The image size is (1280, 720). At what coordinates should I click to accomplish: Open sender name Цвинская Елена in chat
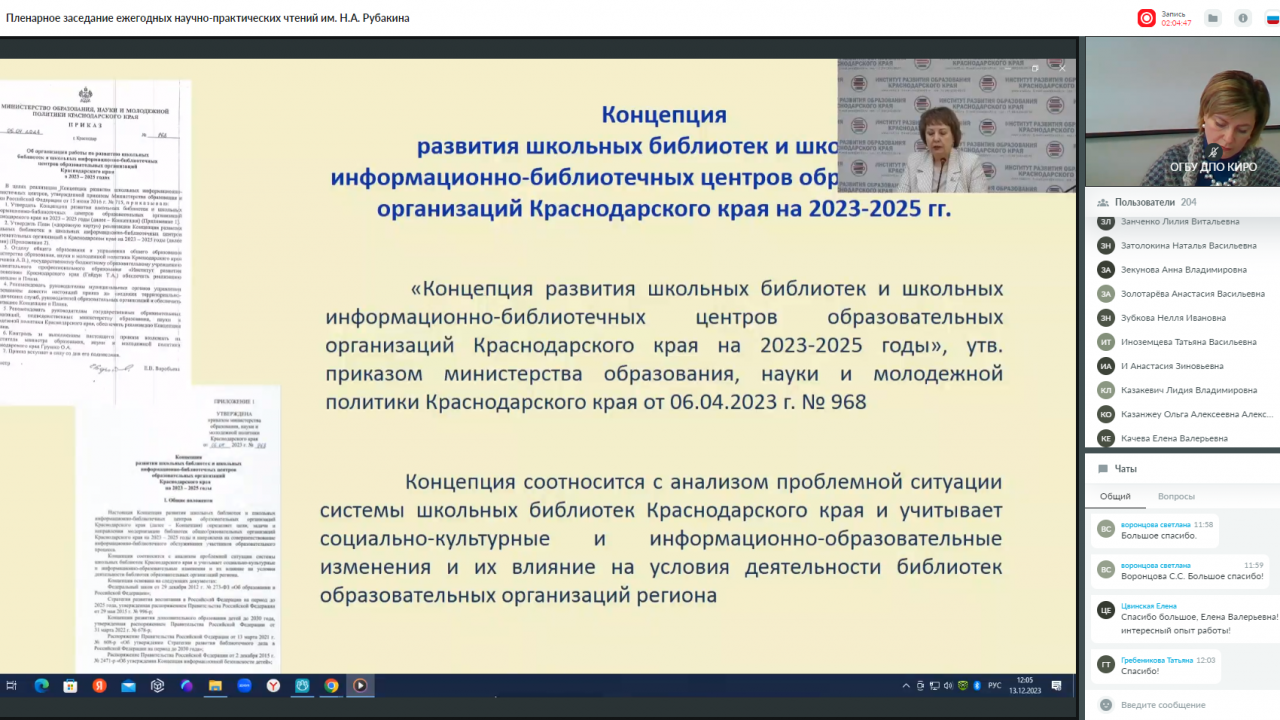pyautogui.click(x=1148, y=606)
